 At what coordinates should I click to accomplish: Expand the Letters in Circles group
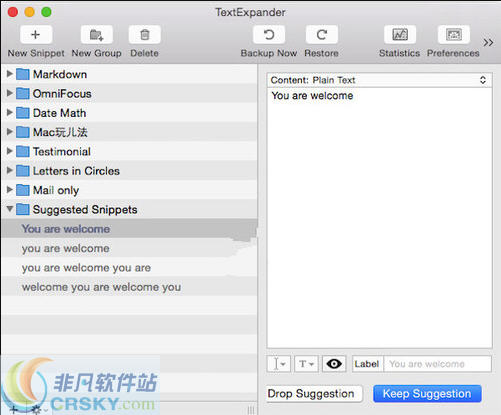coord(10,170)
